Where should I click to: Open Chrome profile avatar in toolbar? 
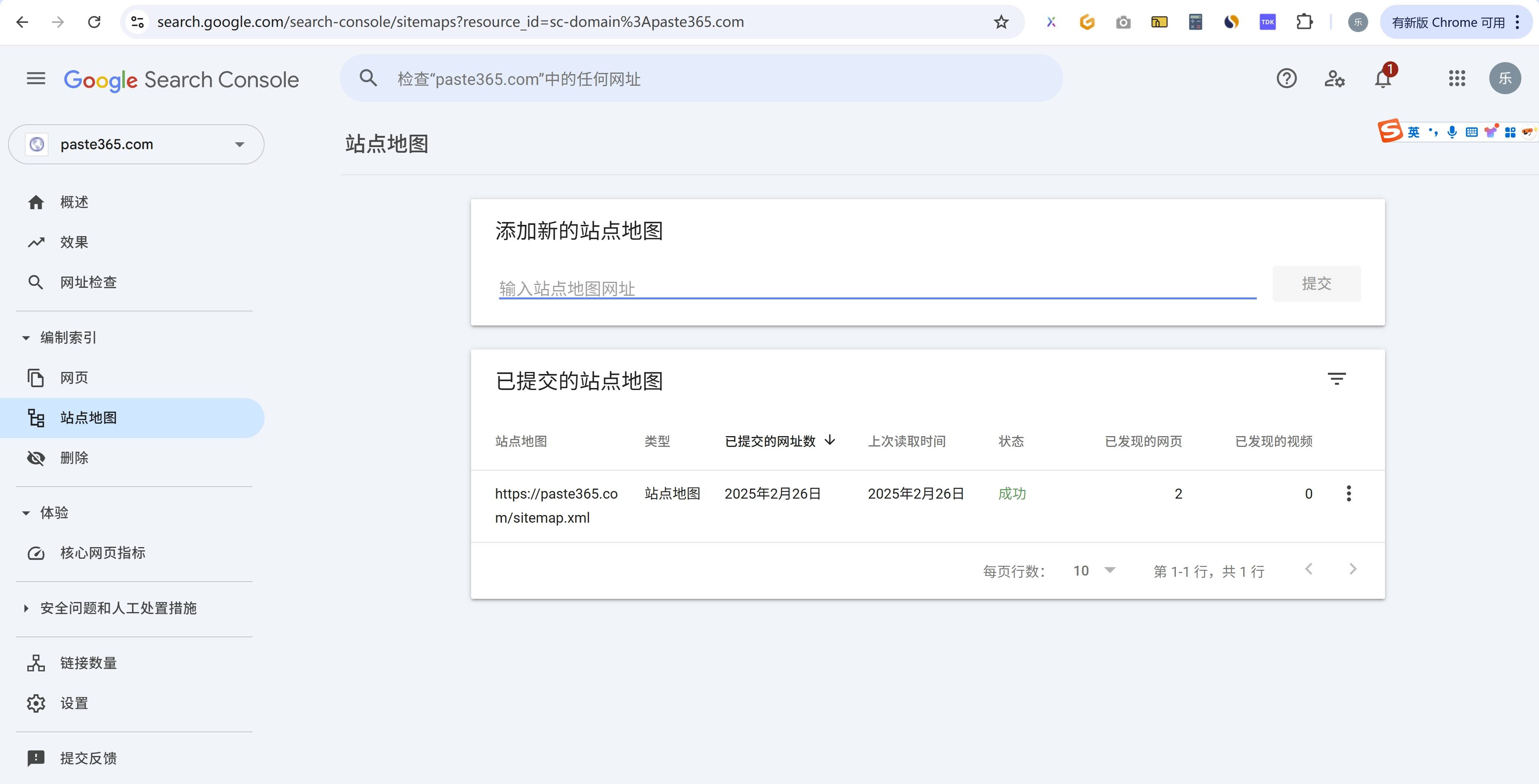[x=1358, y=22]
